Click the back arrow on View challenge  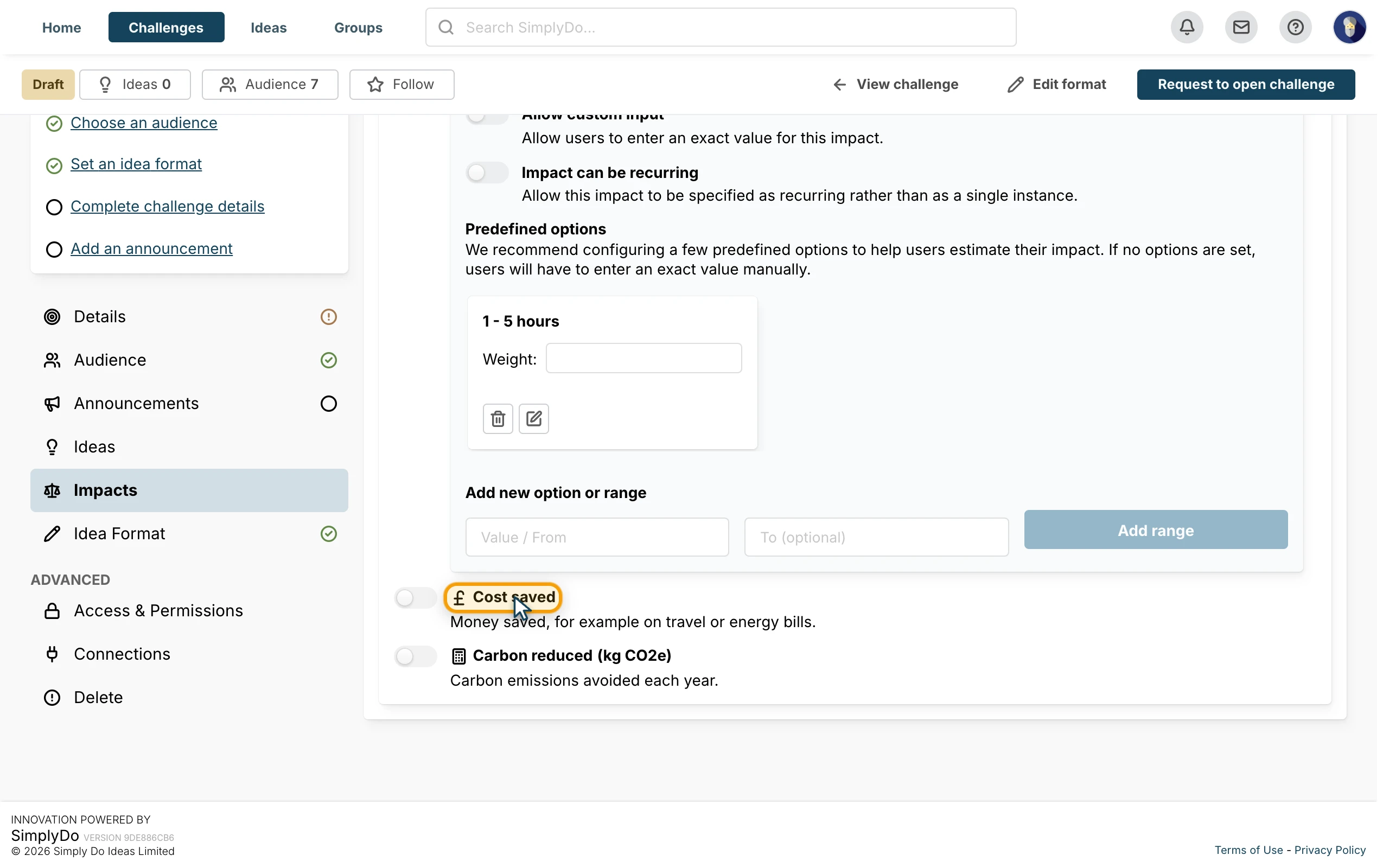click(839, 85)
